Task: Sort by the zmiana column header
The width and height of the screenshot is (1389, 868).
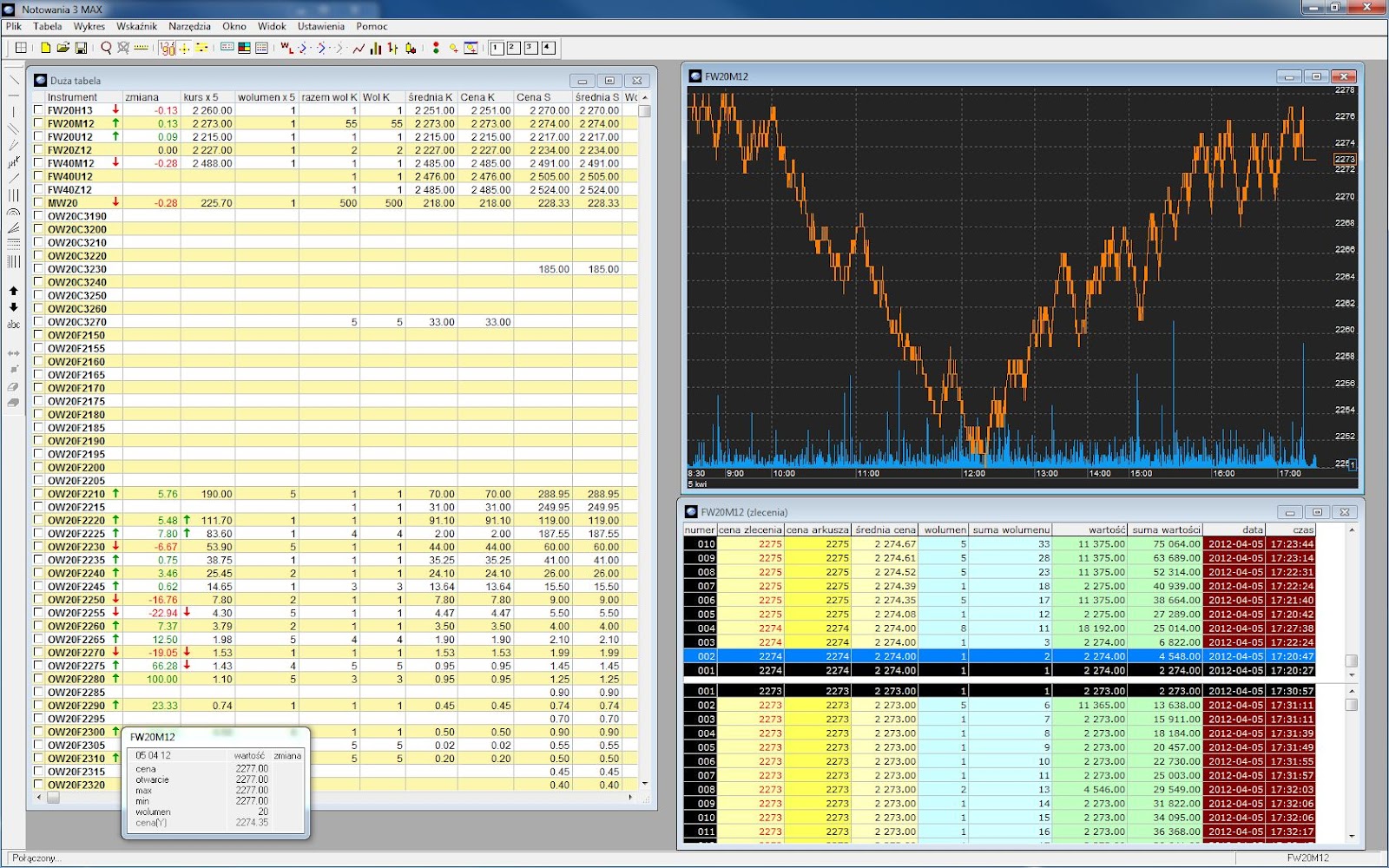Action: [151, 97]
